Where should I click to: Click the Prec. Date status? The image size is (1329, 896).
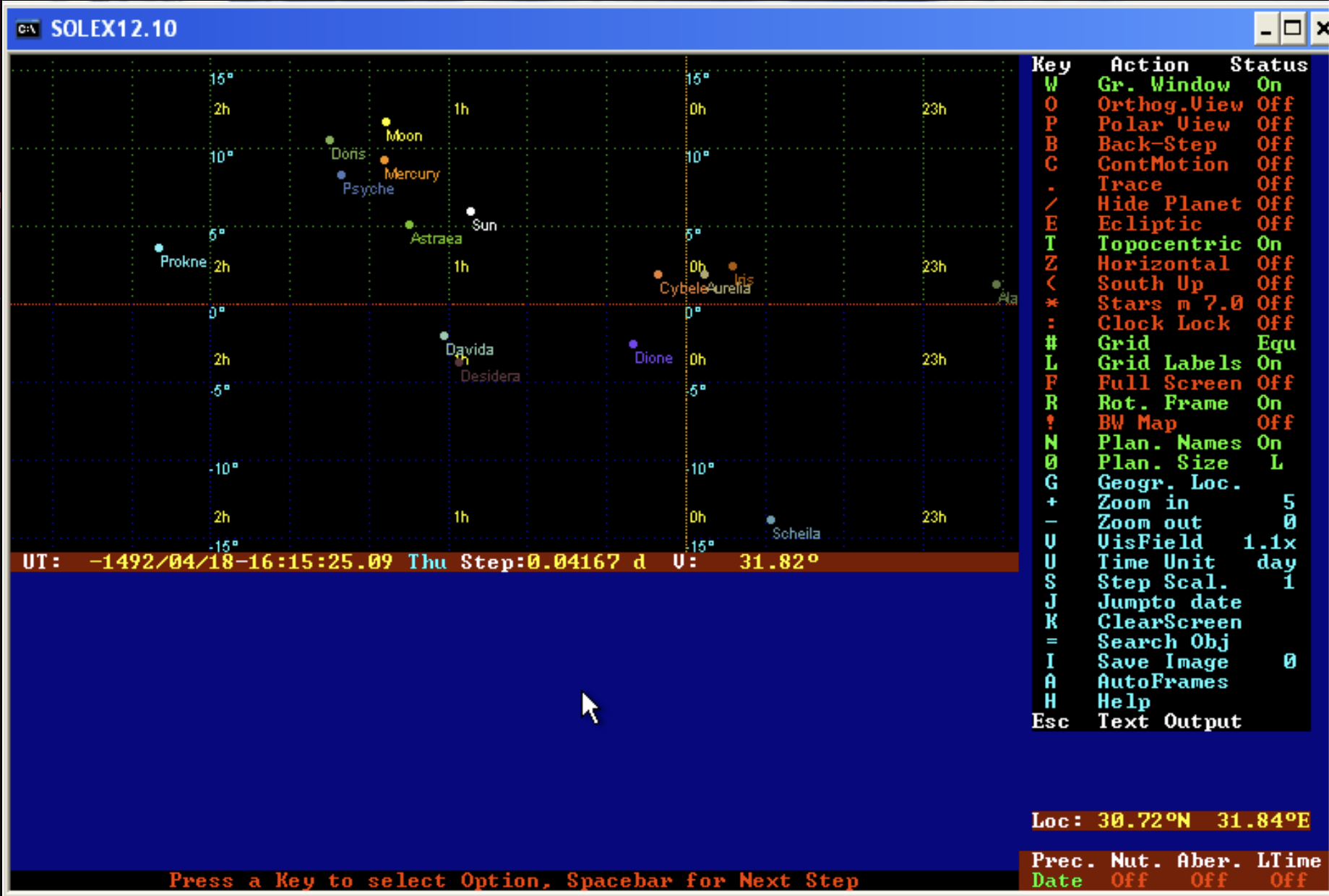[x=1062, y=870]
